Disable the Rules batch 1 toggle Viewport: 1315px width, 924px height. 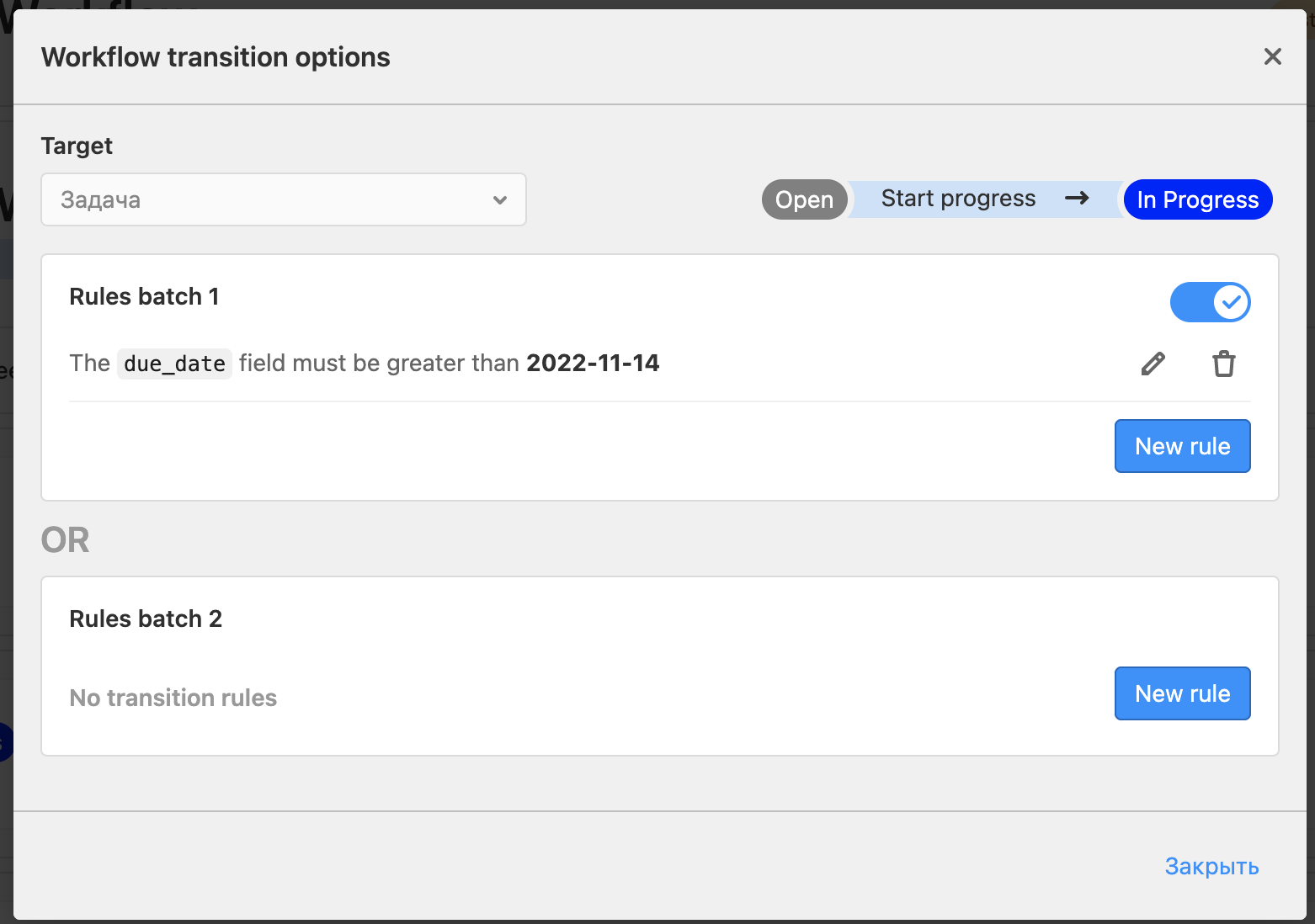click(1210, 302)
